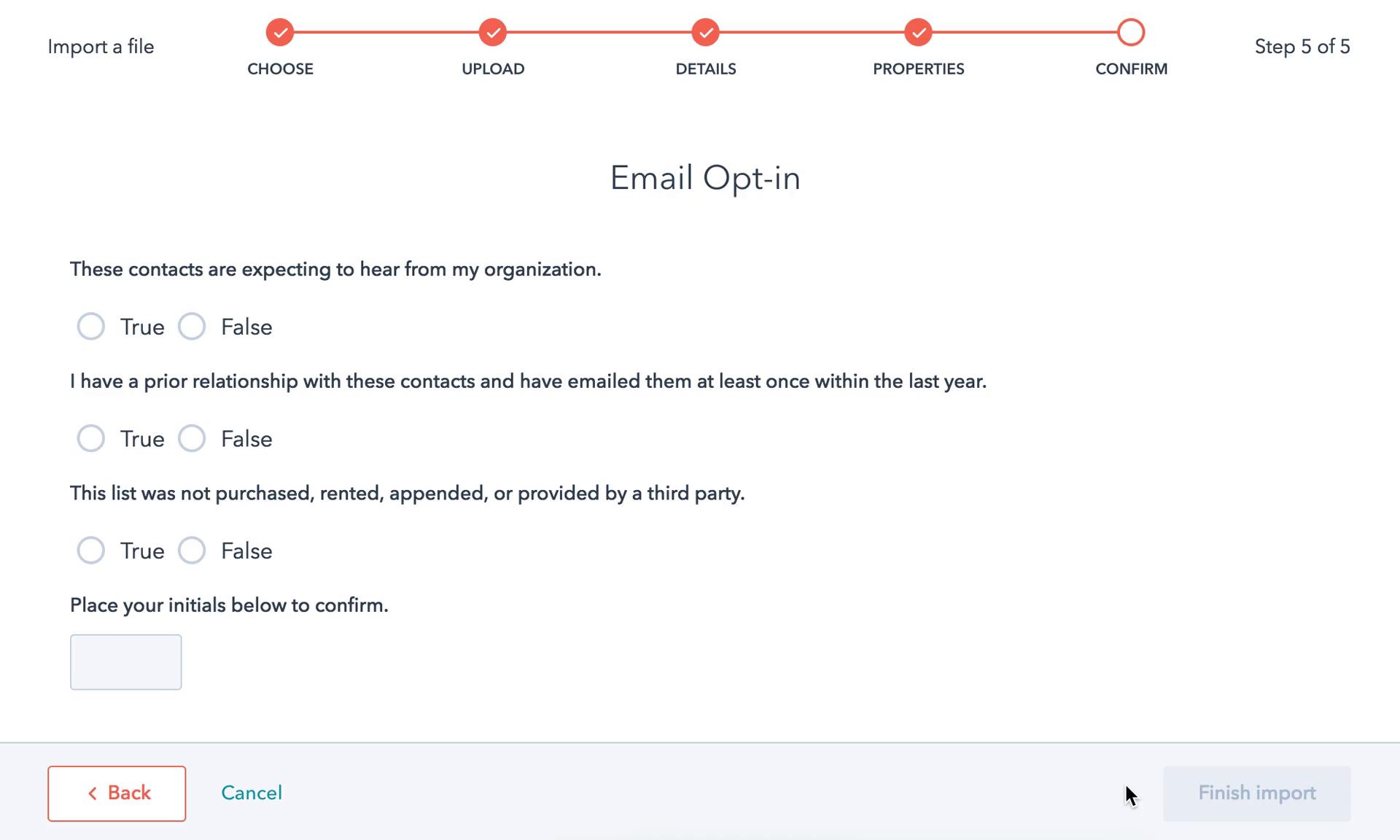
Task: Click the Cancel link
Action: [x=251, y=793]
